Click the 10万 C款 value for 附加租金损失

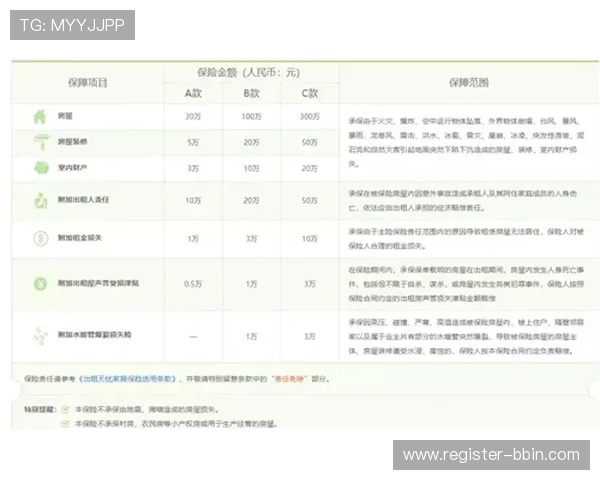(310, 239)
